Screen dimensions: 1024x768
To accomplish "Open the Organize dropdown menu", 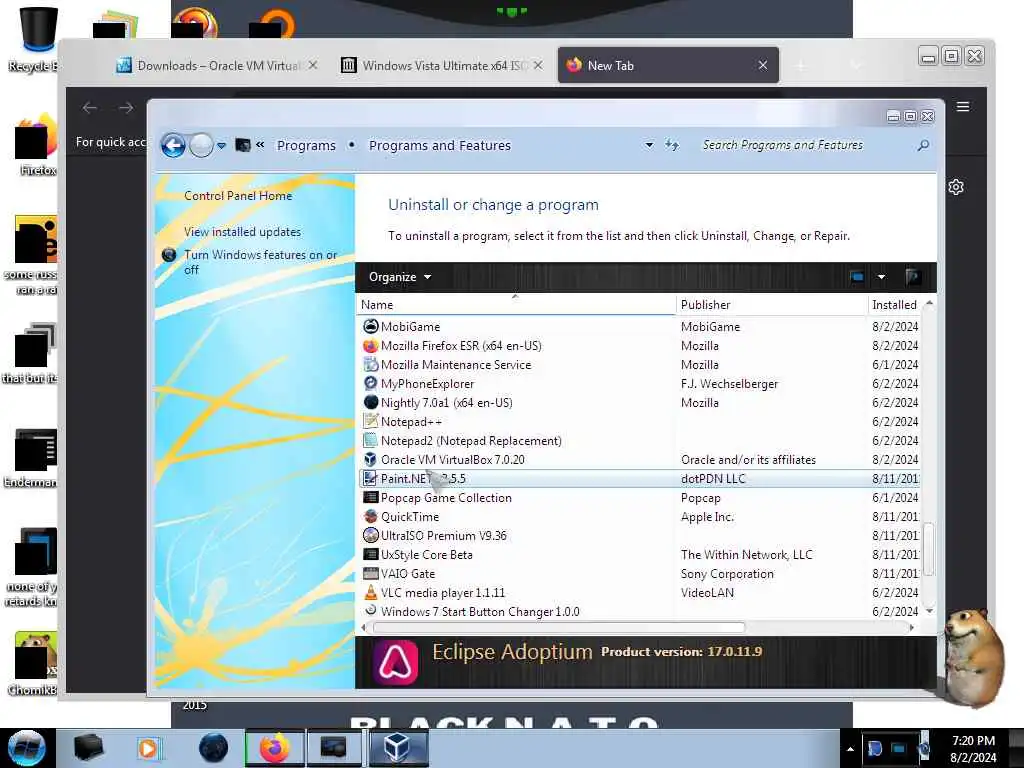I will coord(400,277).
